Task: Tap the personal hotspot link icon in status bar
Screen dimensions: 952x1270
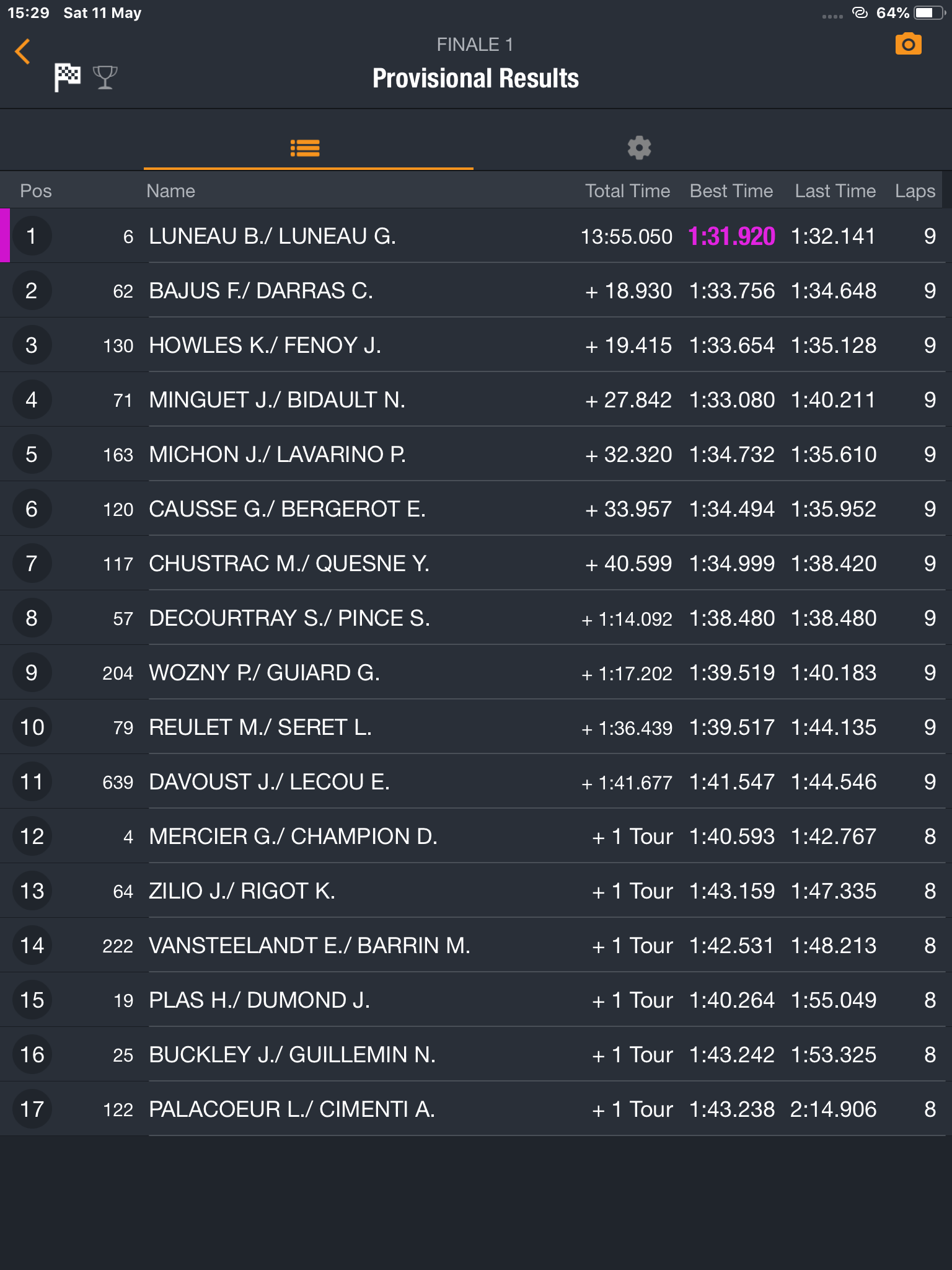Action: pyautogui.click(x=860, y=12)
